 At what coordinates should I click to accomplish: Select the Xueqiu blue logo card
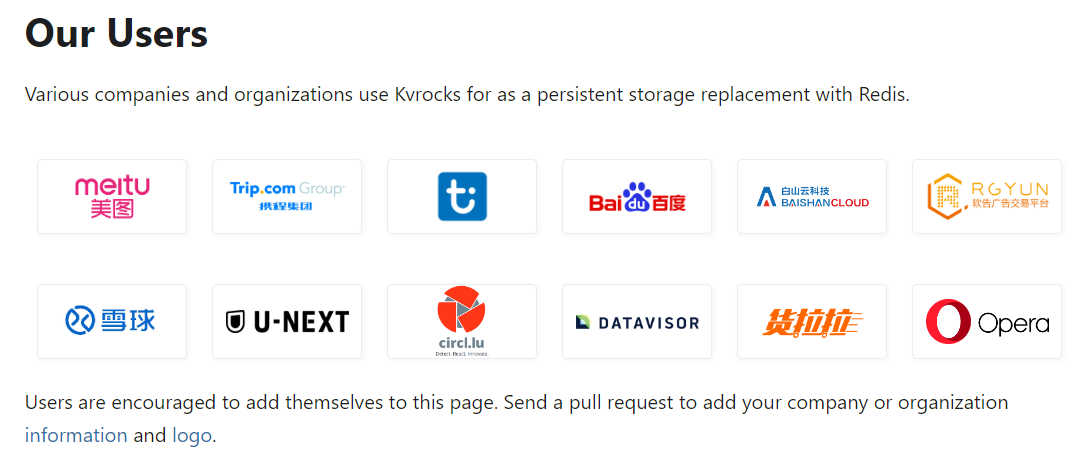click(x=112, y=321)
